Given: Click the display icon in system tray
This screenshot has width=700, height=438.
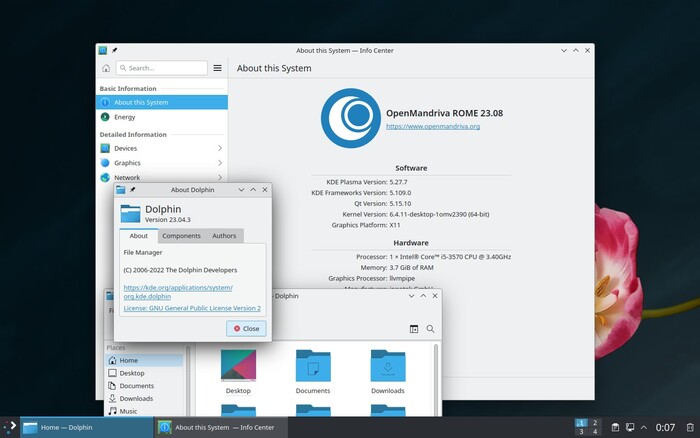Looking at the screenshot, I should (630, 427).
